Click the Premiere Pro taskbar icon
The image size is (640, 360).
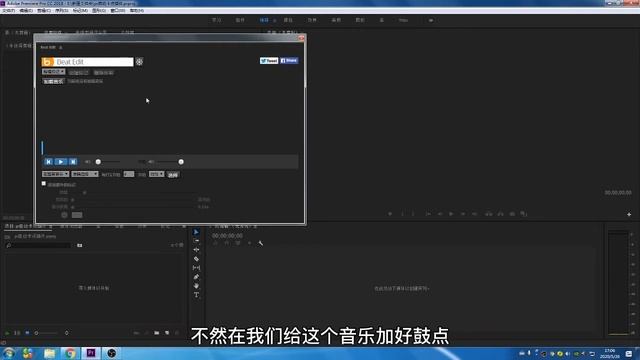[91, 353]
